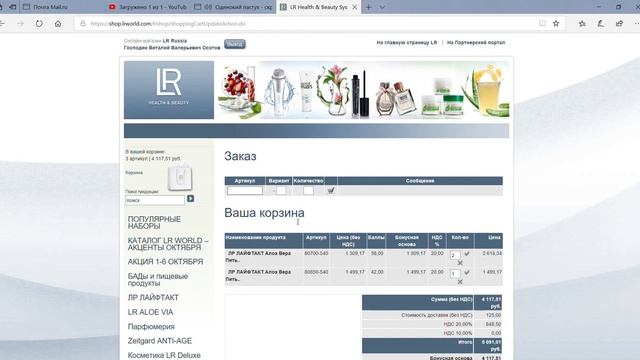Click the product banner image
The height and width of the screenshot is (360, 640).
362,90
